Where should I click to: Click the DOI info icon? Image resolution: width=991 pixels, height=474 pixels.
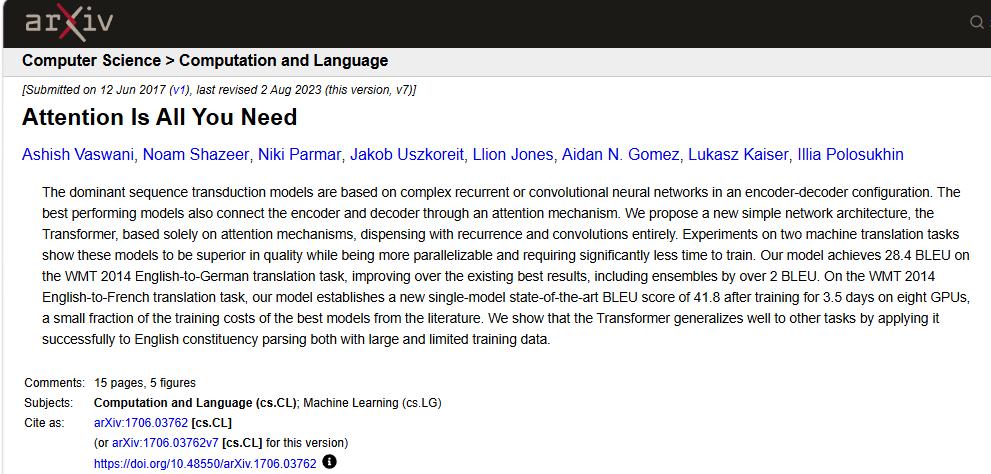tap(329, 462)
